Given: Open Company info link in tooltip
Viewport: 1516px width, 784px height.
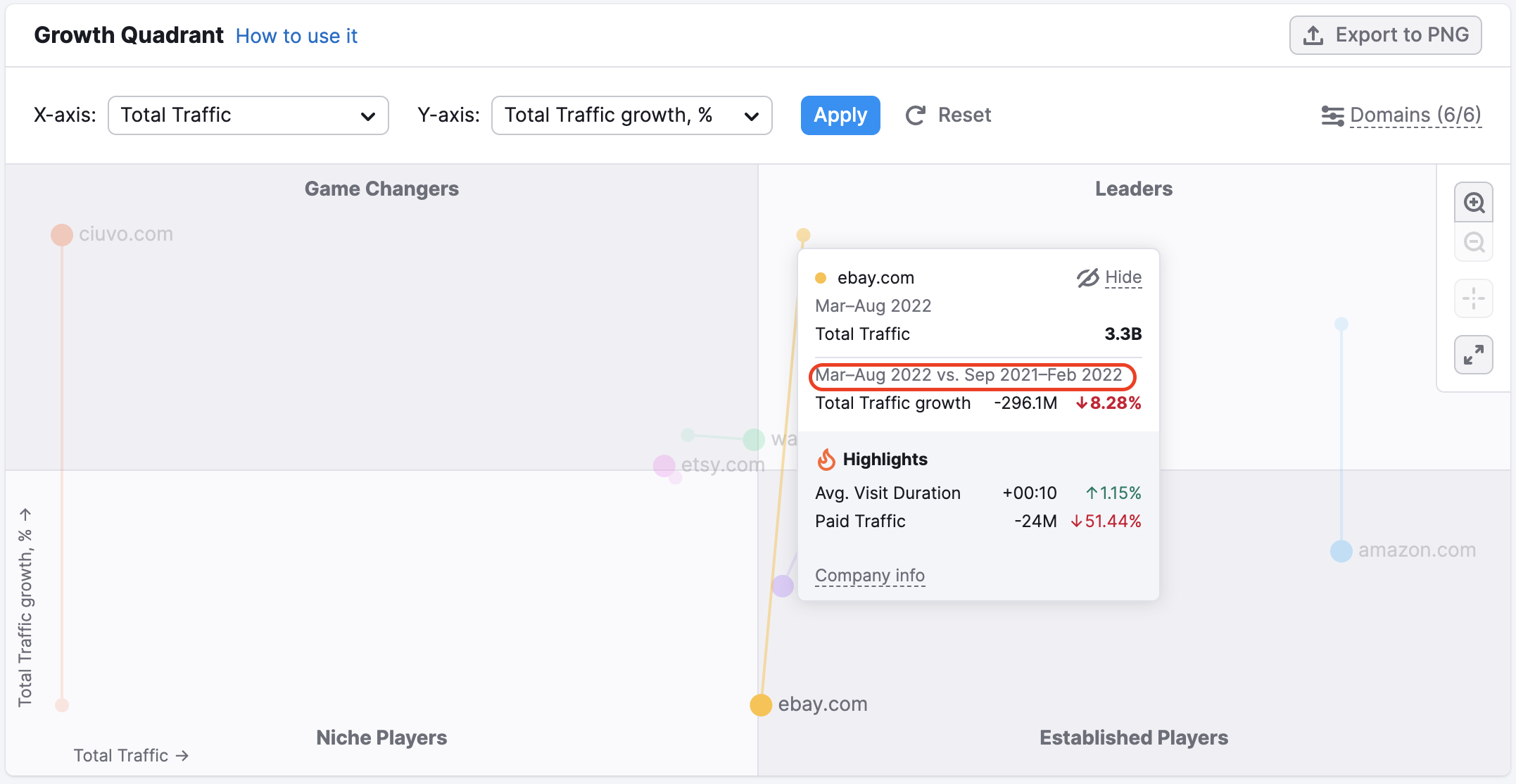Looking at the screenshot, I should (870, 576).
